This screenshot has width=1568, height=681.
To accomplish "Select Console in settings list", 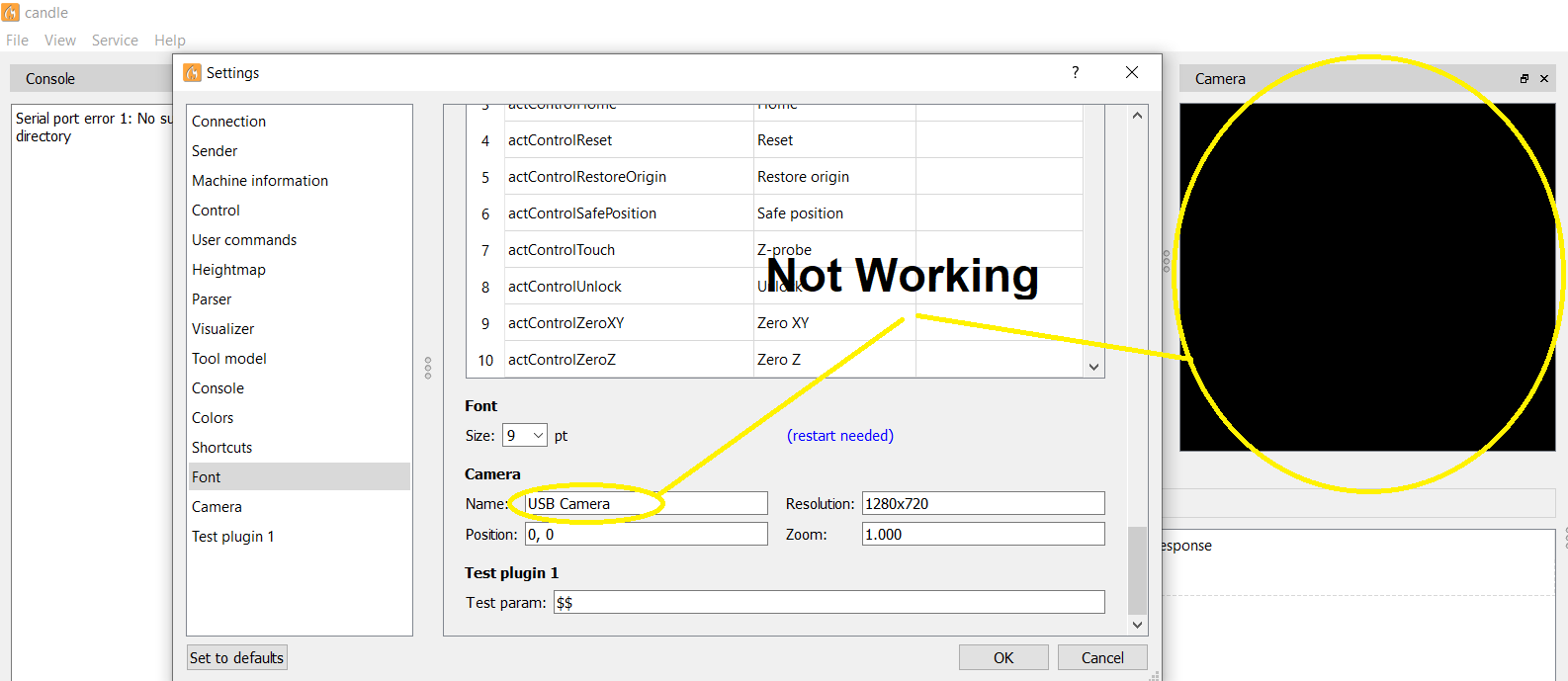I will point(299,388).
